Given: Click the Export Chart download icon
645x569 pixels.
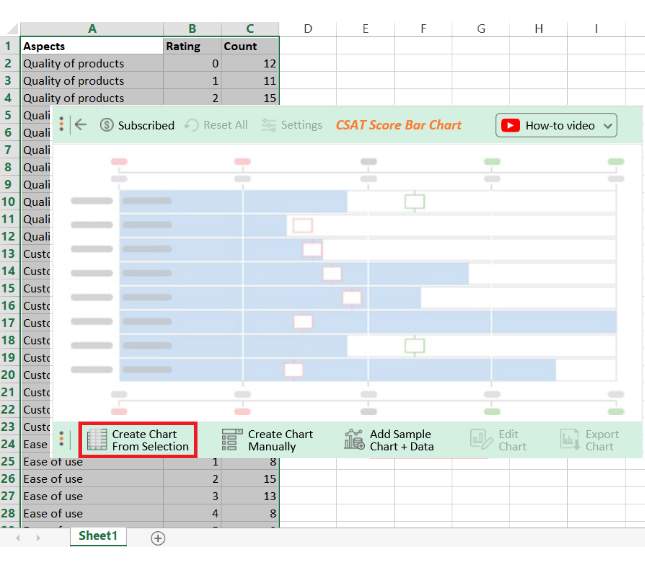Looking at the screenshot, I should 570,439.
